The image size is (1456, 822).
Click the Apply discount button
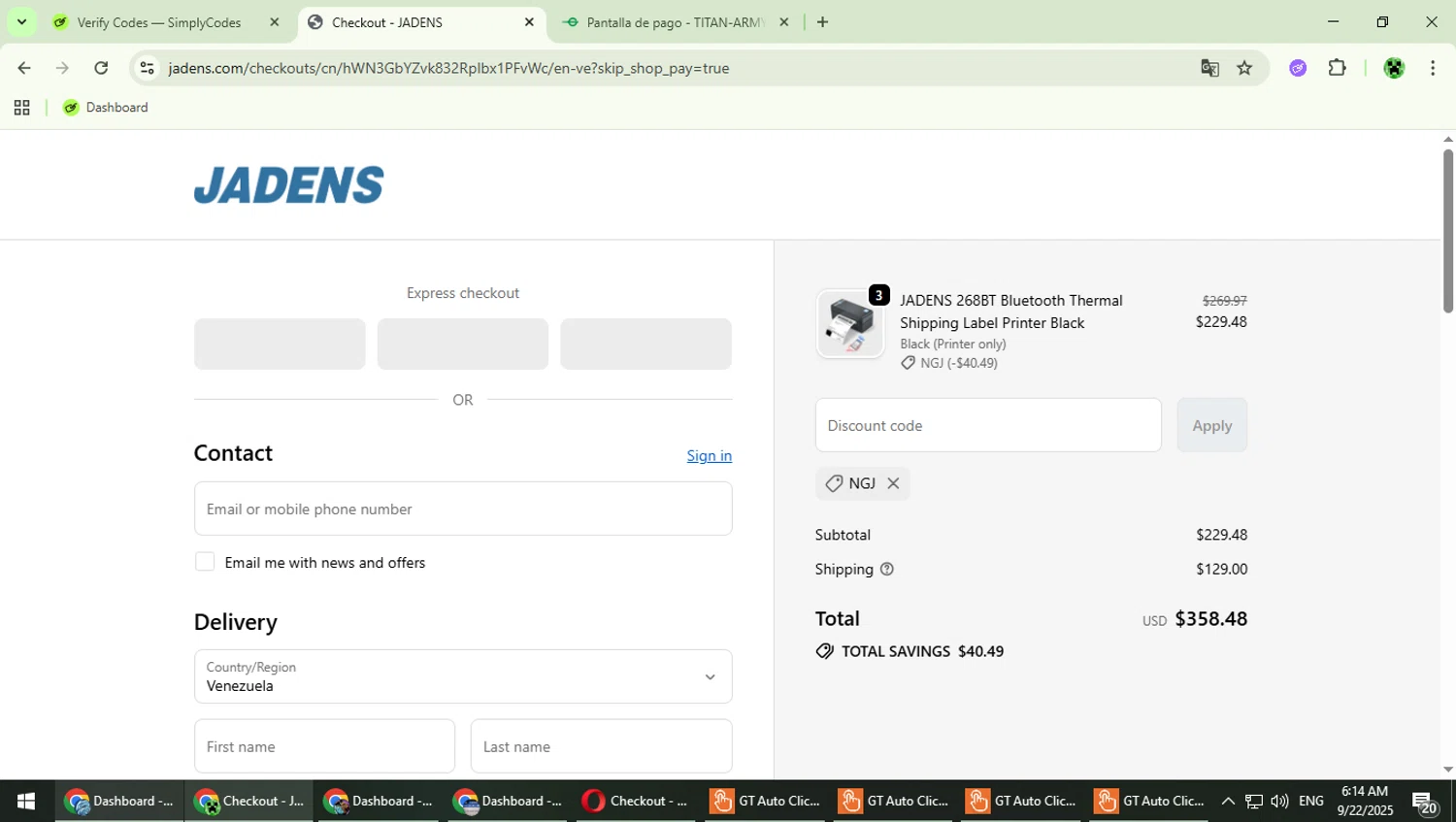[x=1211, y=425]
